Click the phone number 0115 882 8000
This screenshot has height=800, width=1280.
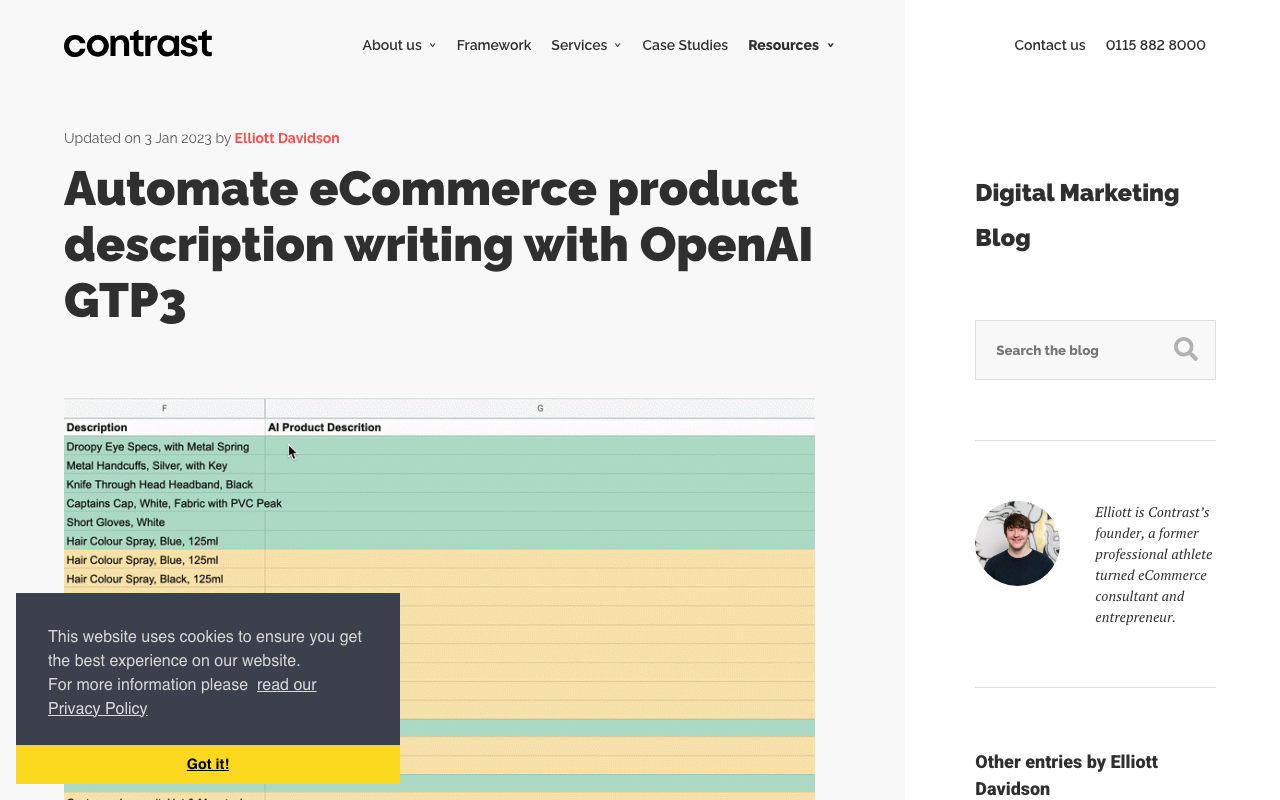click(x=1155, y=45)
